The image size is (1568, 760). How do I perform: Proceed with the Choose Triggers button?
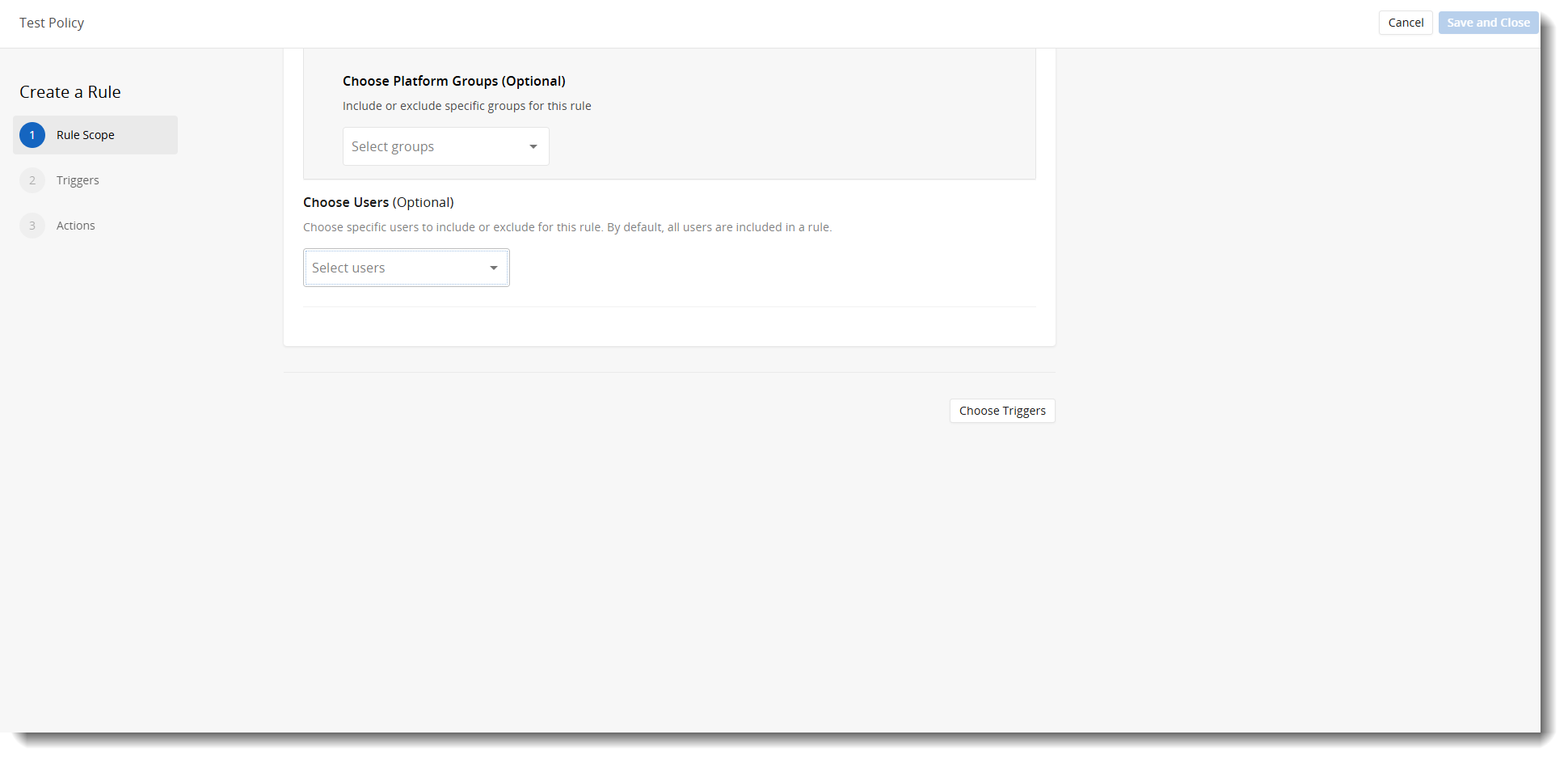click(x=1002, y=411)
